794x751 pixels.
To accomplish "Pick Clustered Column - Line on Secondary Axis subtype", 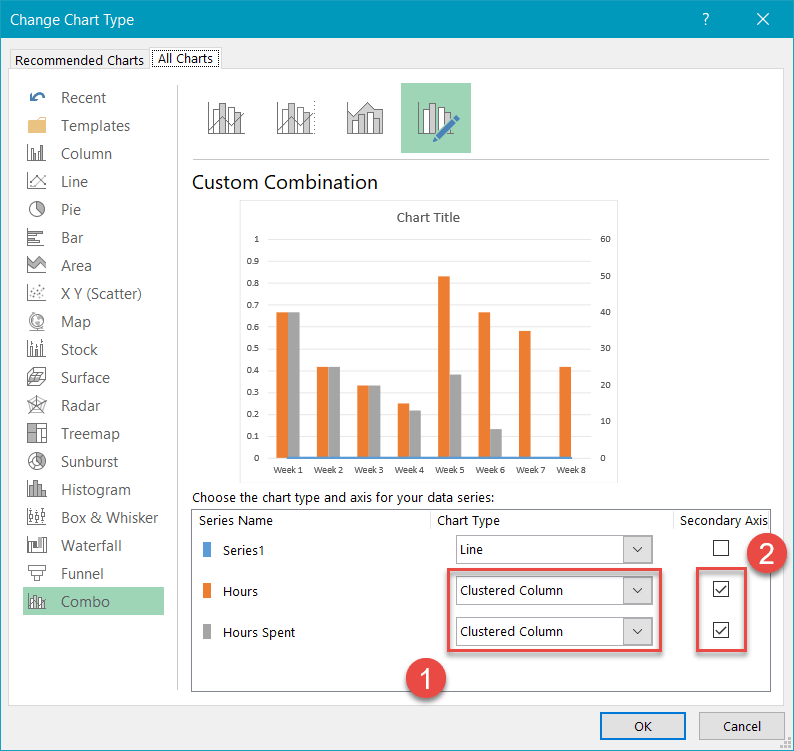I will point(296,118).
